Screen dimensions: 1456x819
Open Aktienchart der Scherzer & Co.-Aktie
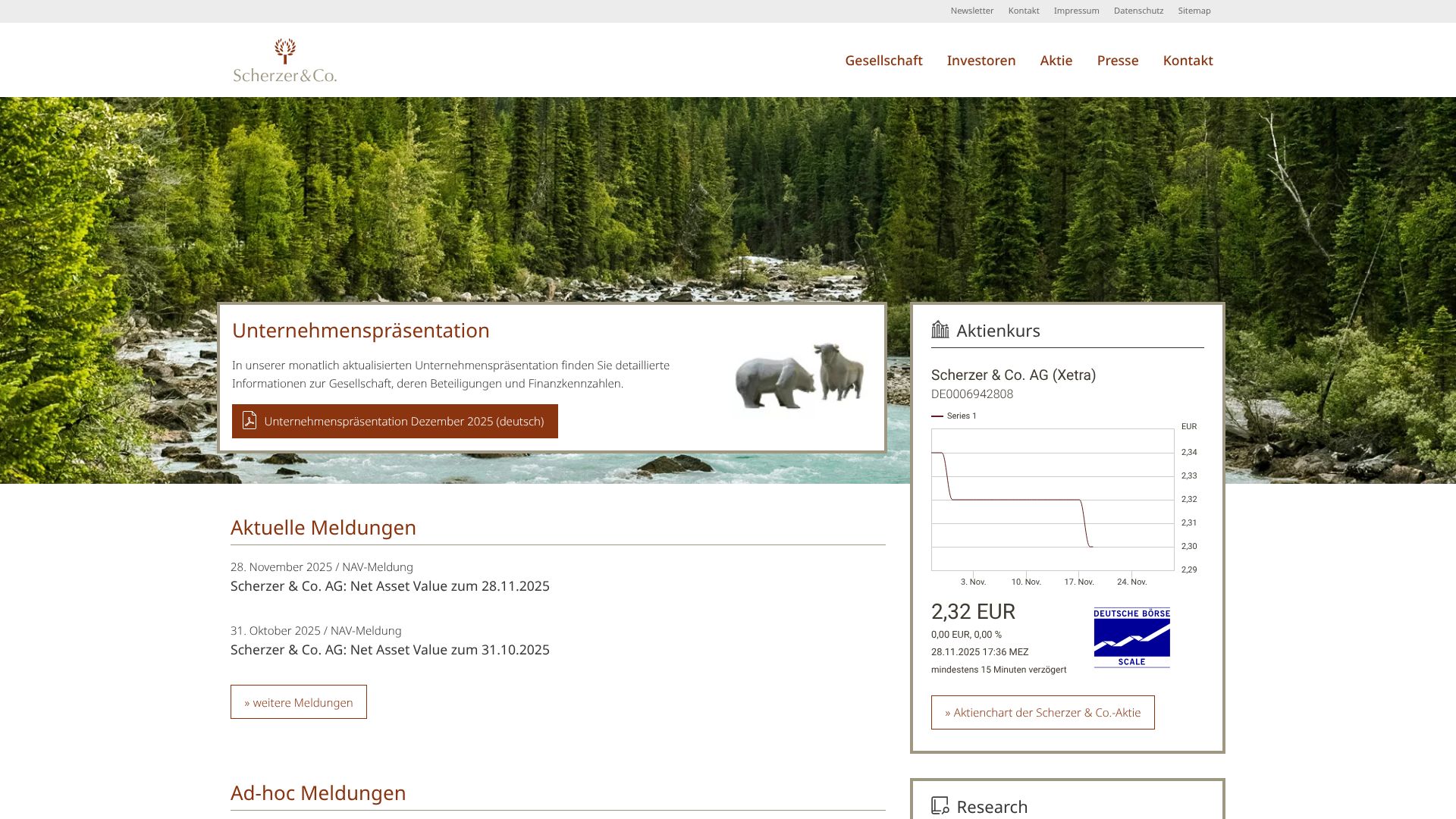[1042, 713]
